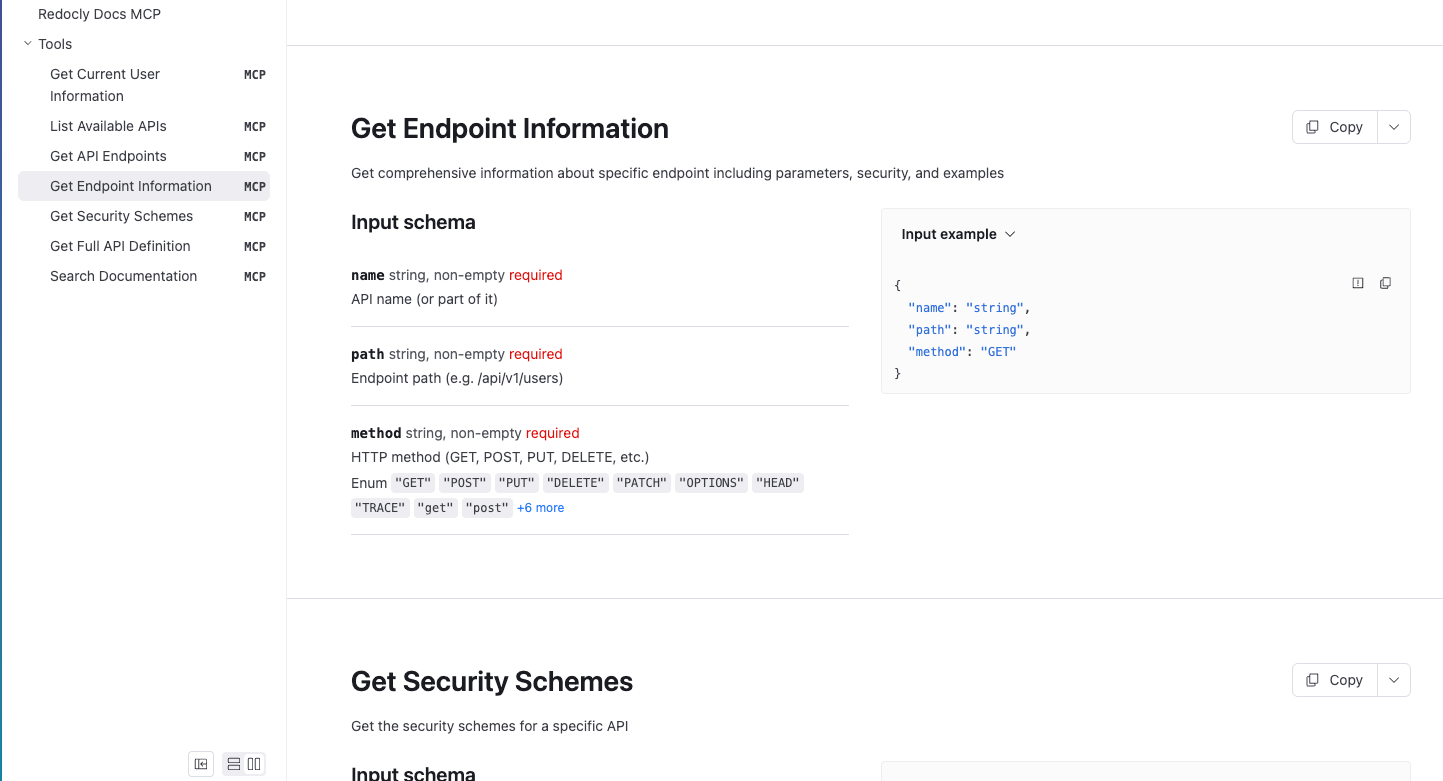Show the +6 more enum values
The height and width of the screenshot is (781, 1443).
(x=540, y=508)
